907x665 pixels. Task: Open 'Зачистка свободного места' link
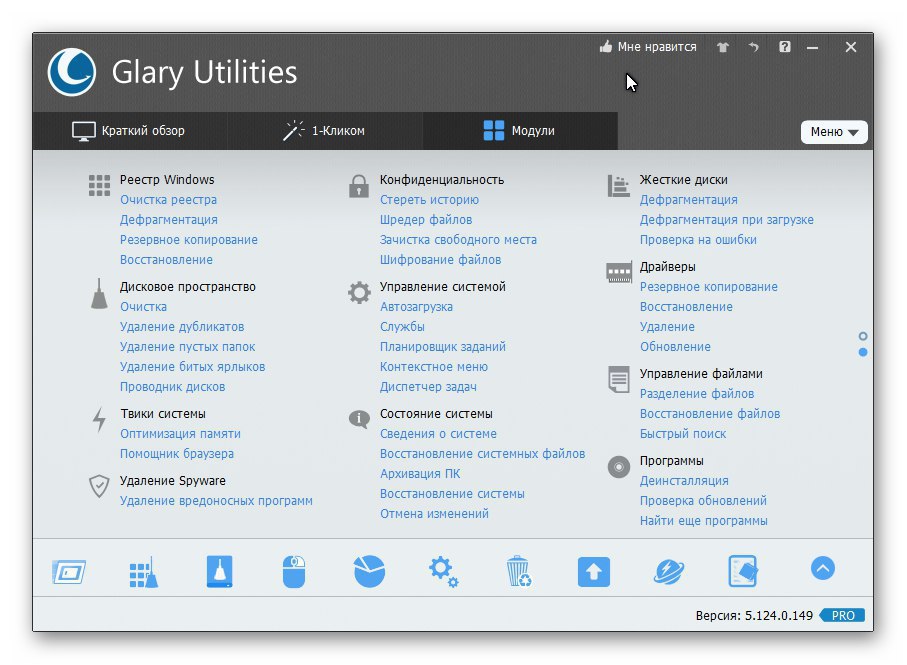point(458,239)
